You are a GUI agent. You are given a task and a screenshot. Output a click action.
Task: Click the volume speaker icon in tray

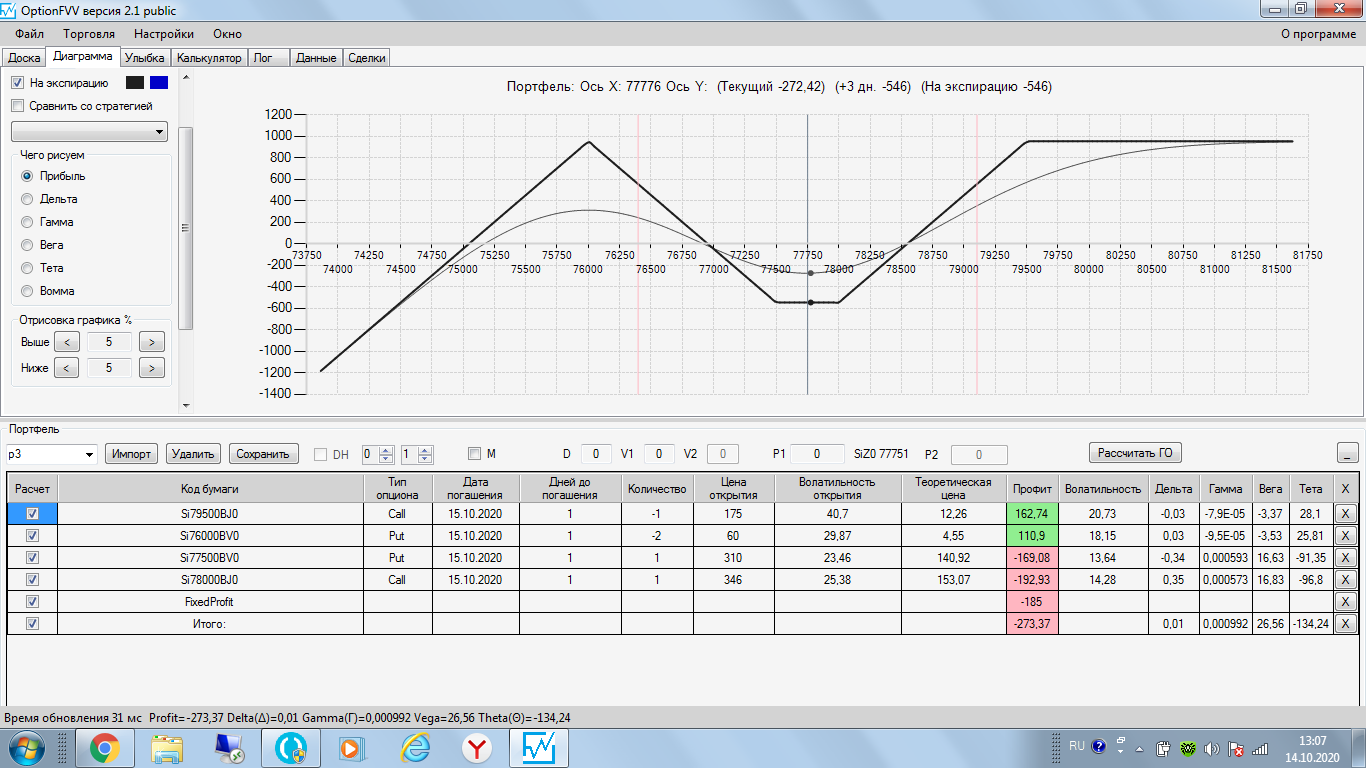[x=1212, y=748]
